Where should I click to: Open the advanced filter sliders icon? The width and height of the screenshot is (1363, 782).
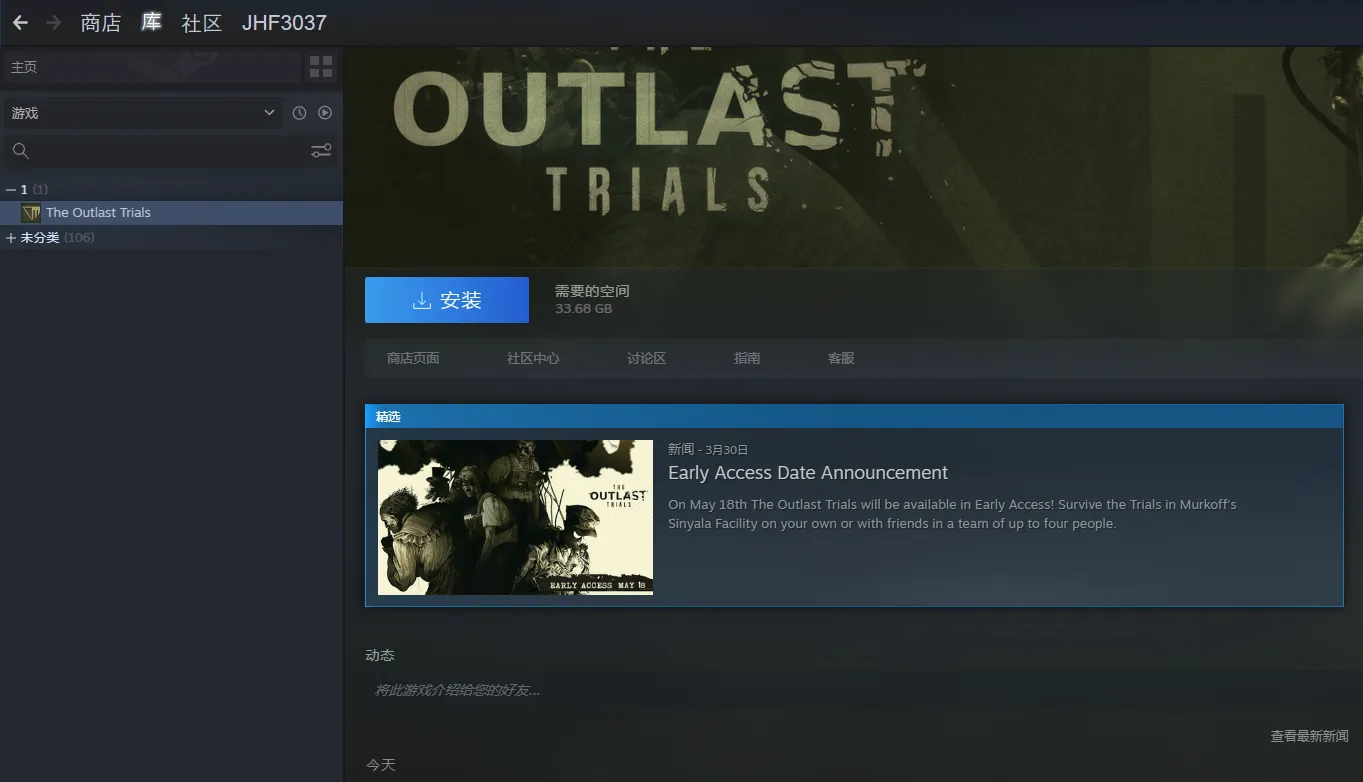point(321,151)
